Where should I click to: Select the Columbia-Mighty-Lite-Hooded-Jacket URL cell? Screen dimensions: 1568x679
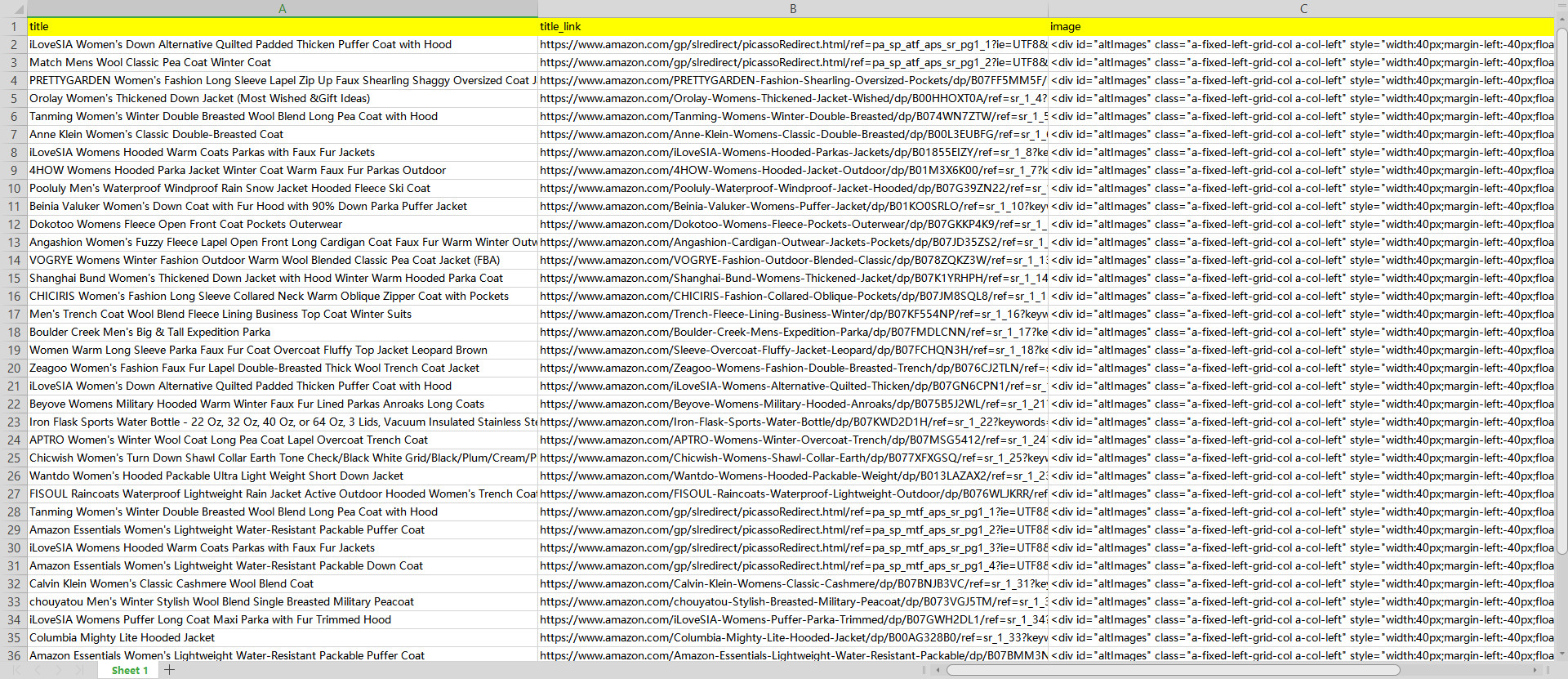(x=792, y=637)
